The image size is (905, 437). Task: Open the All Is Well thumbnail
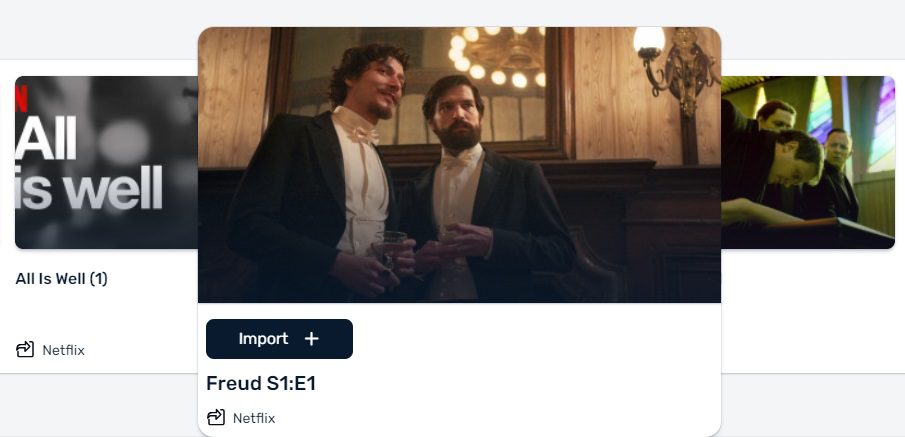tap(106, 162)
